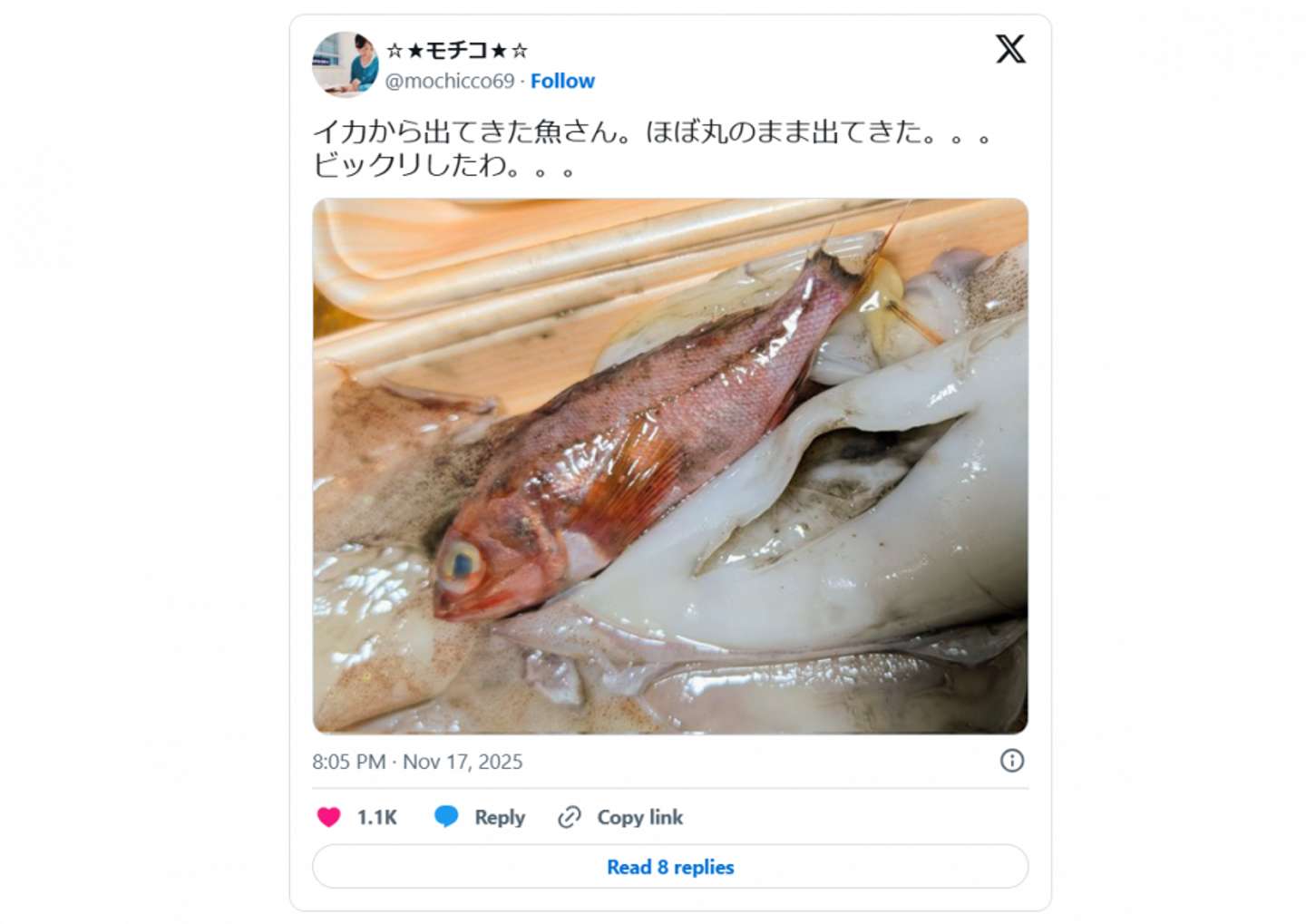Click the Copy link text
The height and width of the screenshot is (924, 1306).
pos(639,817)
